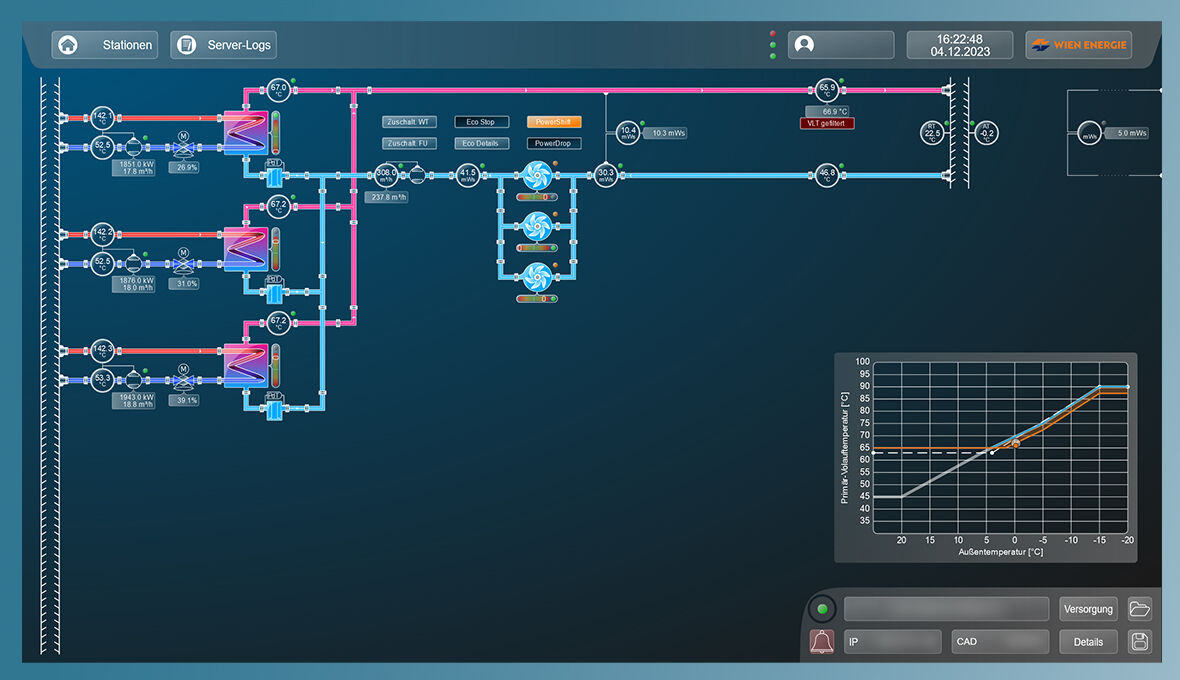Click the orange setpoint marker on heating curve

coord(1015,443)
